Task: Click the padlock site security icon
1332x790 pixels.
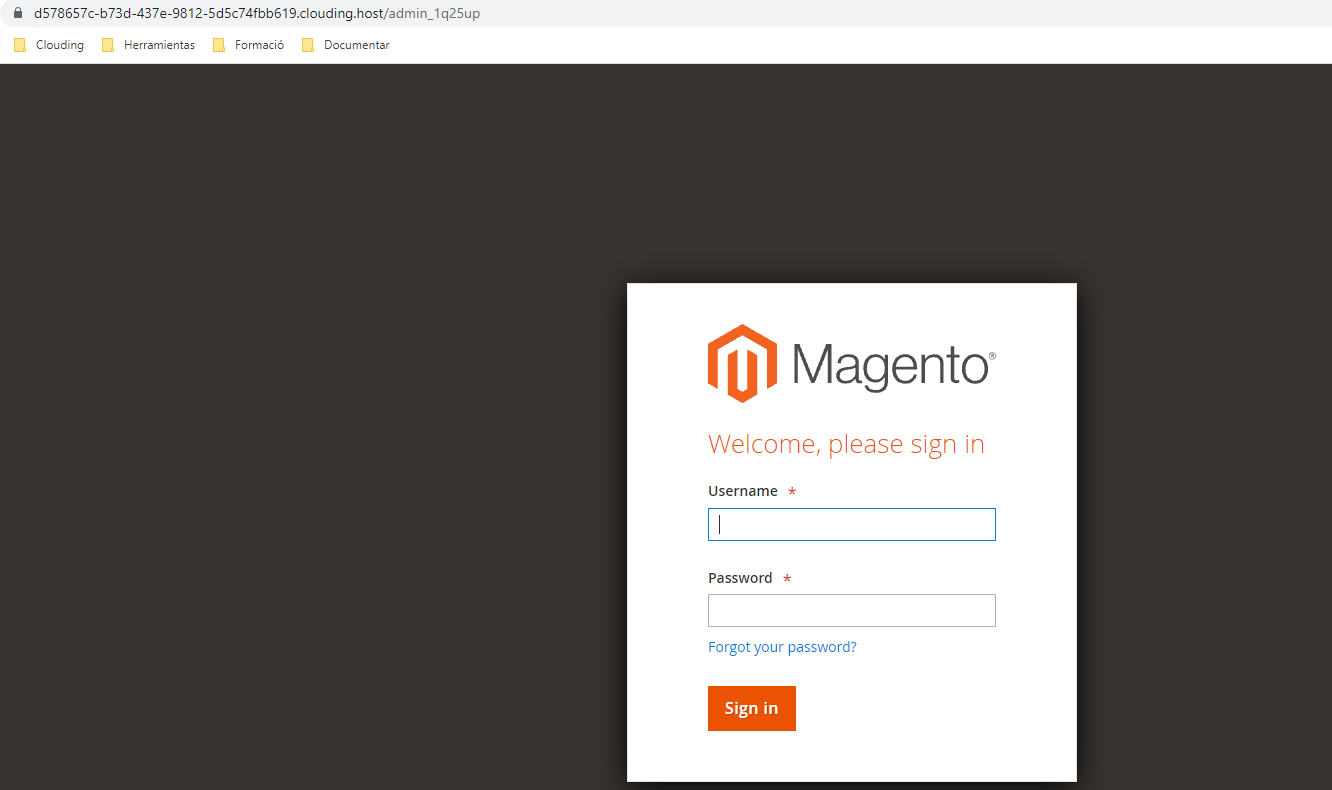Action: click(16, 14)
